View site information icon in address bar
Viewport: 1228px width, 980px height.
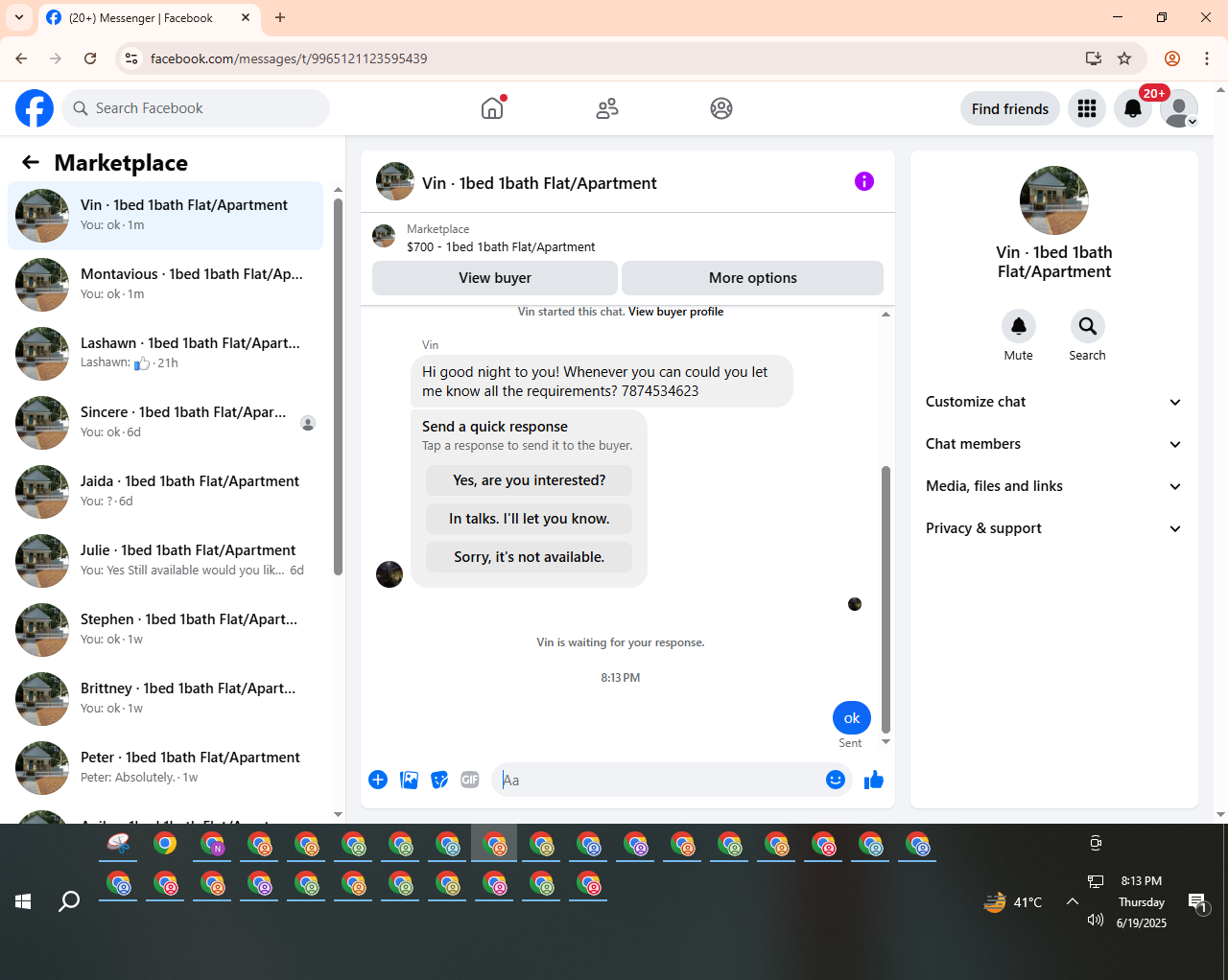(132, 58)
